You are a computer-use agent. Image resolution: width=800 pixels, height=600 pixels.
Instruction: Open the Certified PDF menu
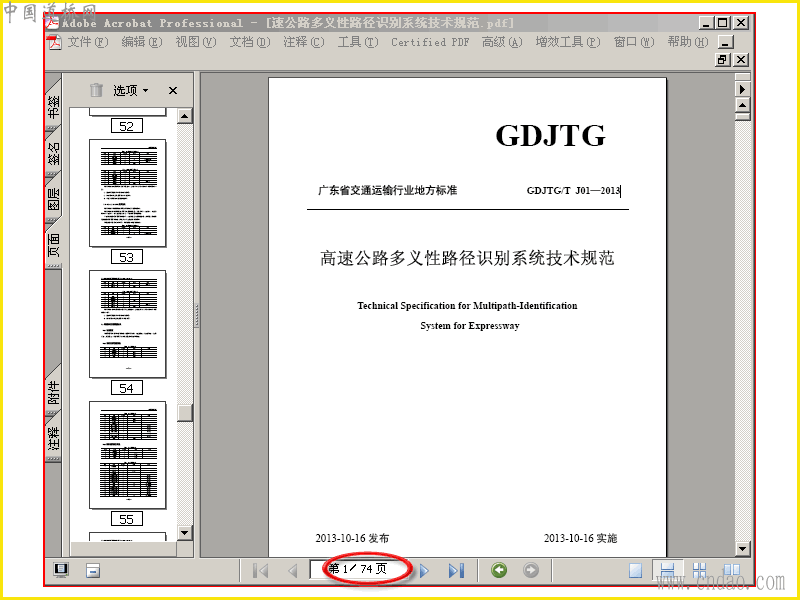tap(430, 42)
